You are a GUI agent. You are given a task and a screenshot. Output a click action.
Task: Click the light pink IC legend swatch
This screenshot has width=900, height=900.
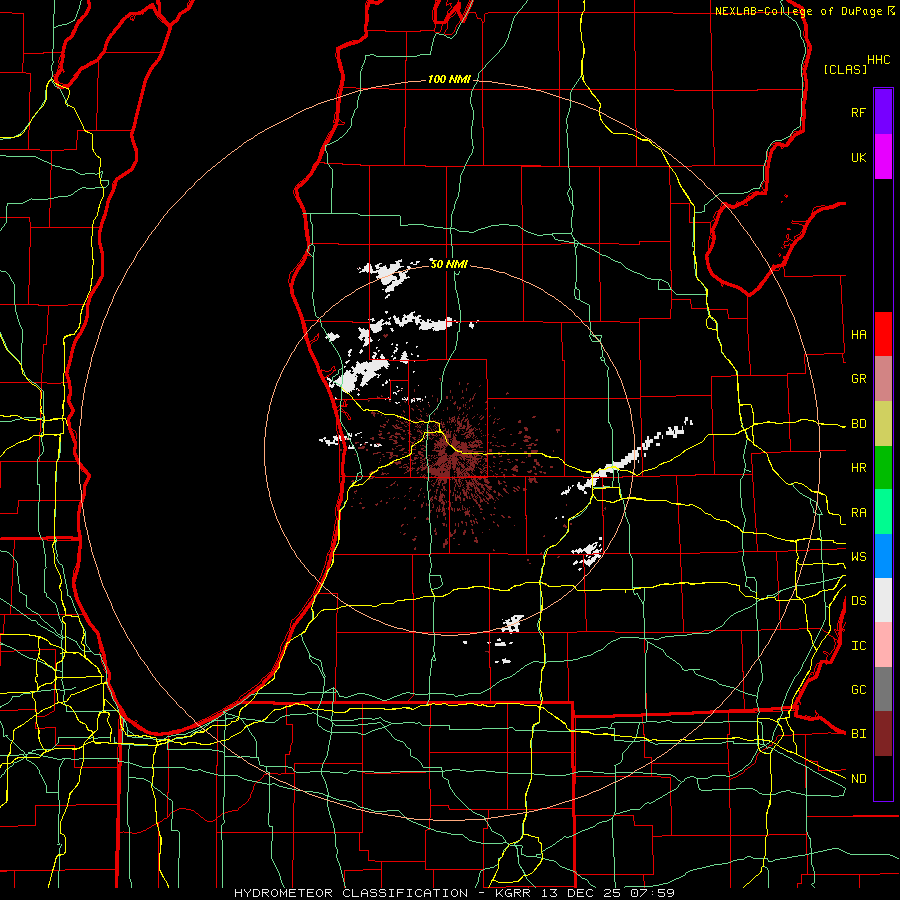(883, 645)
